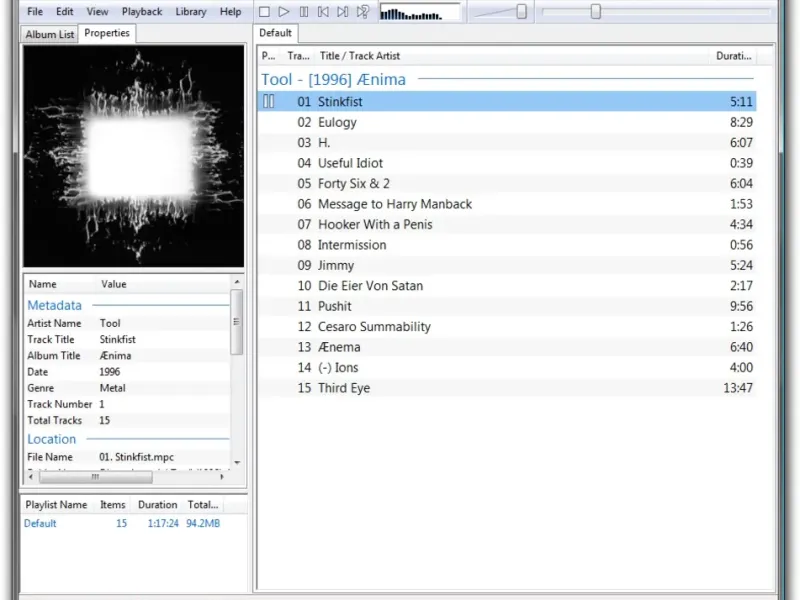Viewport: 800px width, 600px height.
Task: Open the Playback menu
Action: (x=142, y=11)
